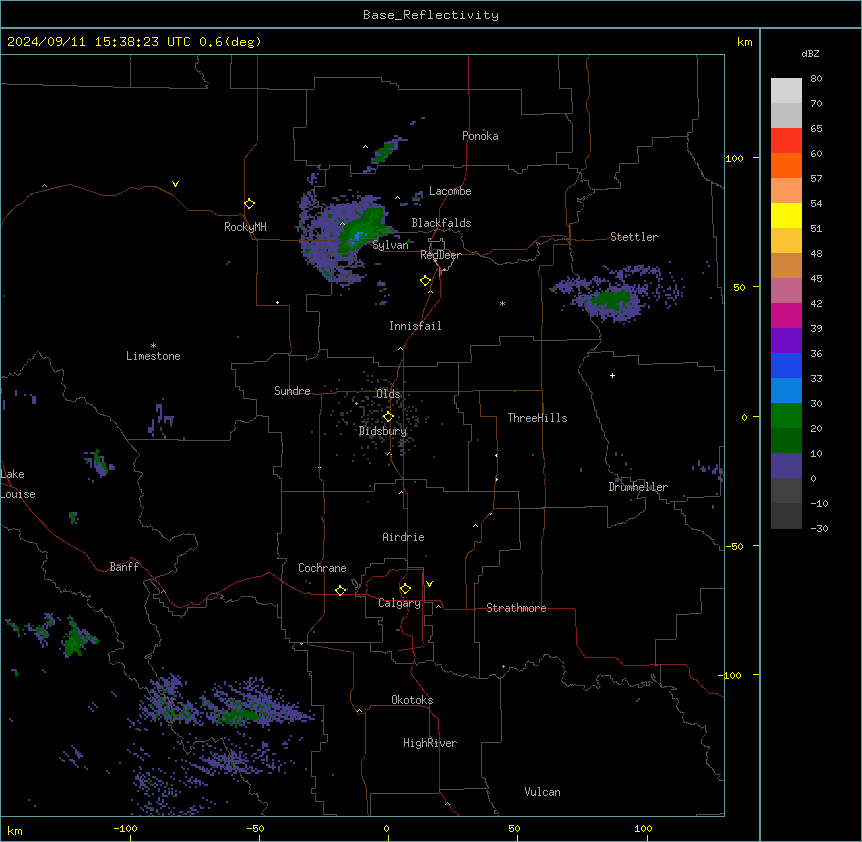Click the Base_Reflectivity title
Screen dimensions: 862x842
pyautogui.click(x=431, y=15)
